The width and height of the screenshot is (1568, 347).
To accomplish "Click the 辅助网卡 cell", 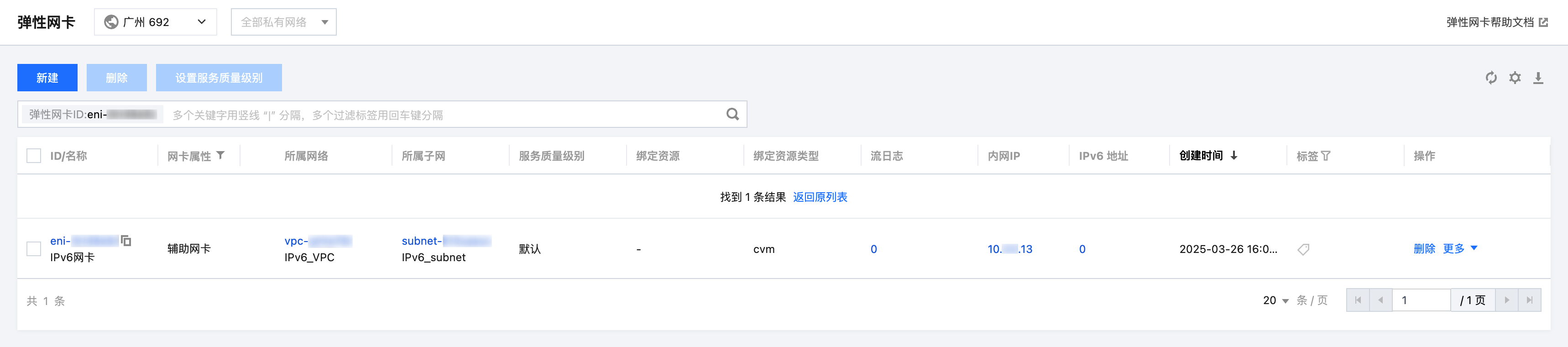I will point(189,249).
